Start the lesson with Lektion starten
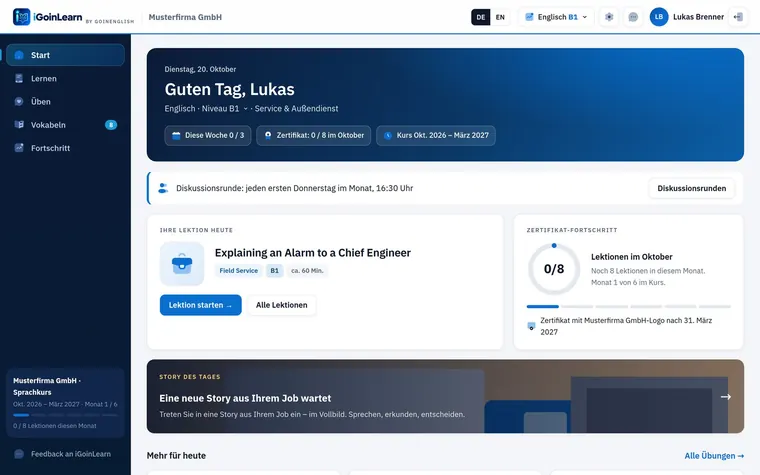 (201, 305)
